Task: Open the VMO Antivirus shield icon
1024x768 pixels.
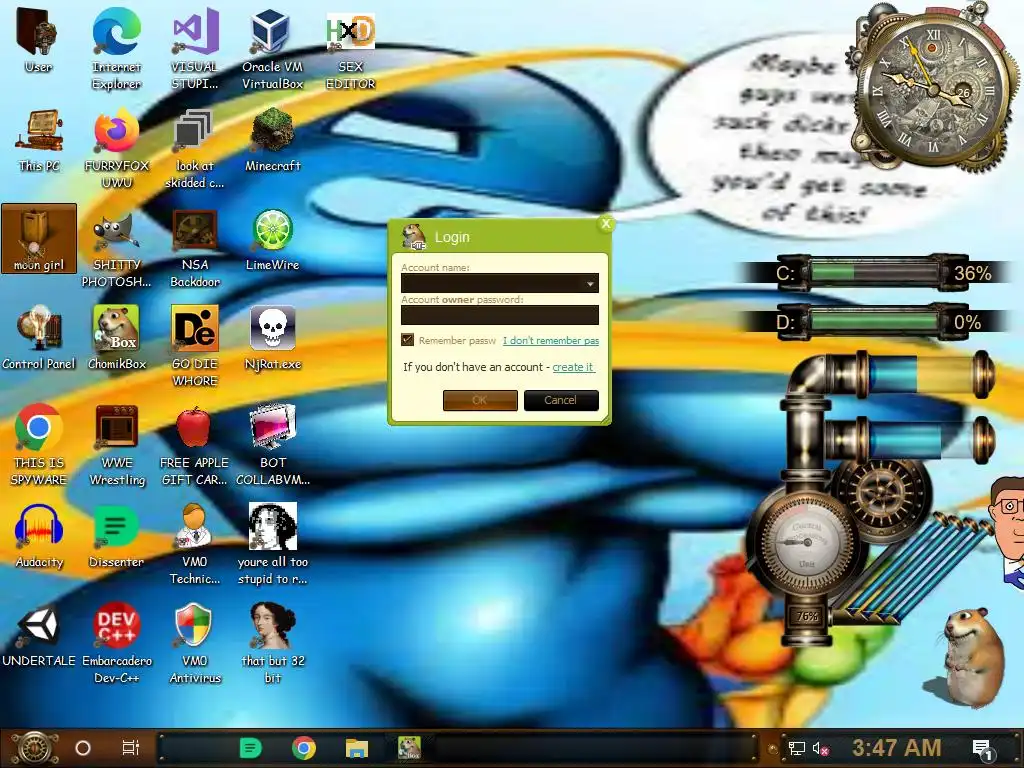Action: pyautogui.click(x=195, y=644)
